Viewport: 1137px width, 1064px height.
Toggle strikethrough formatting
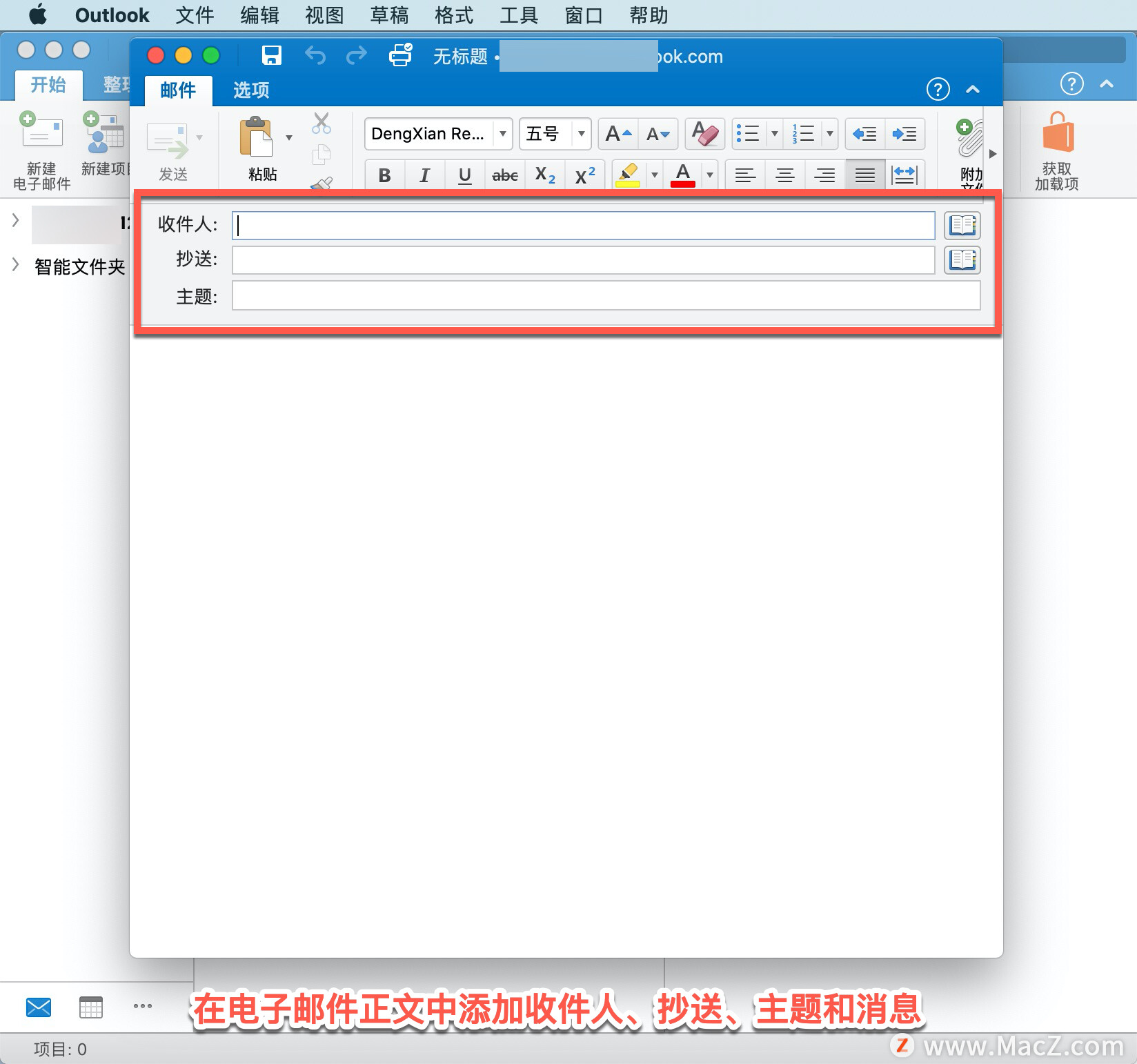coord(505,175)
